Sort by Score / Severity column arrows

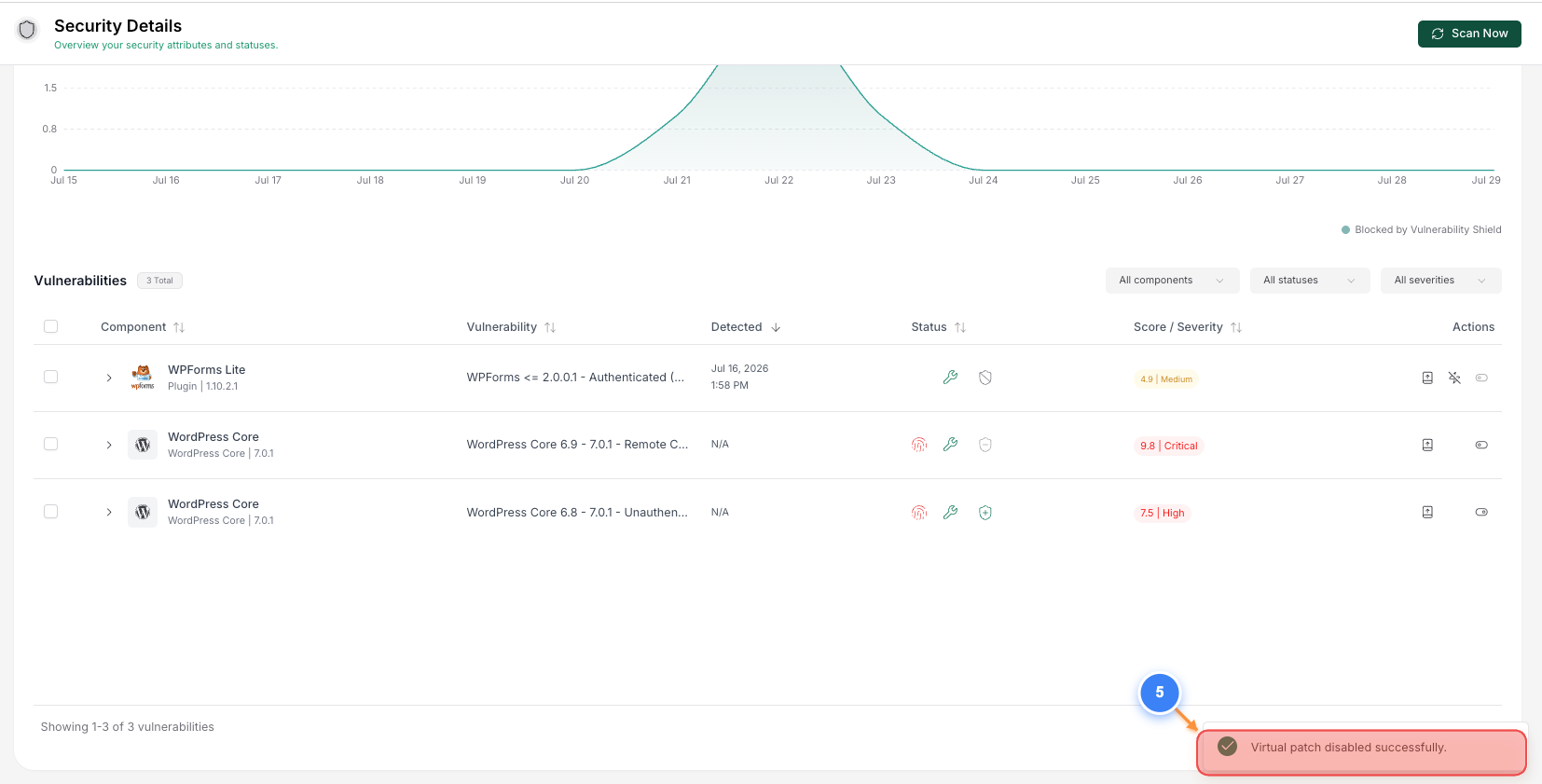[x=1236, y=327]
